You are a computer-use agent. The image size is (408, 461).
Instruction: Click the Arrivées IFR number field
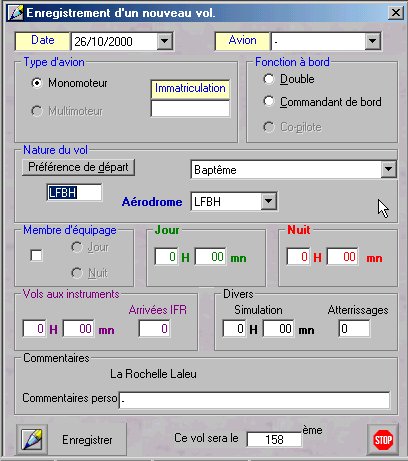pyautogui.click(x=154, y=329)
